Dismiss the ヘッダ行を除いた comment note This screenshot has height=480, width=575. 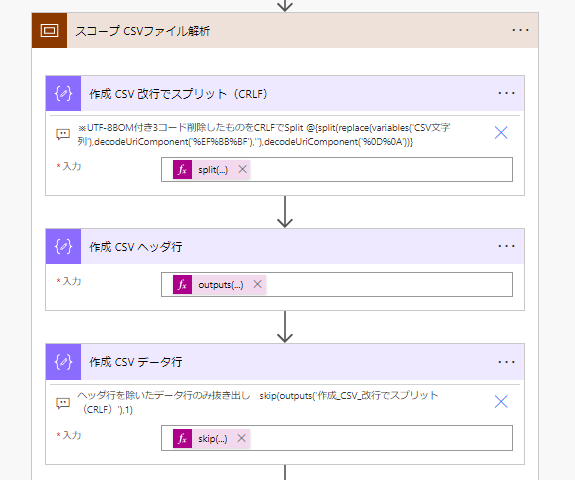[x=501, y=402]
